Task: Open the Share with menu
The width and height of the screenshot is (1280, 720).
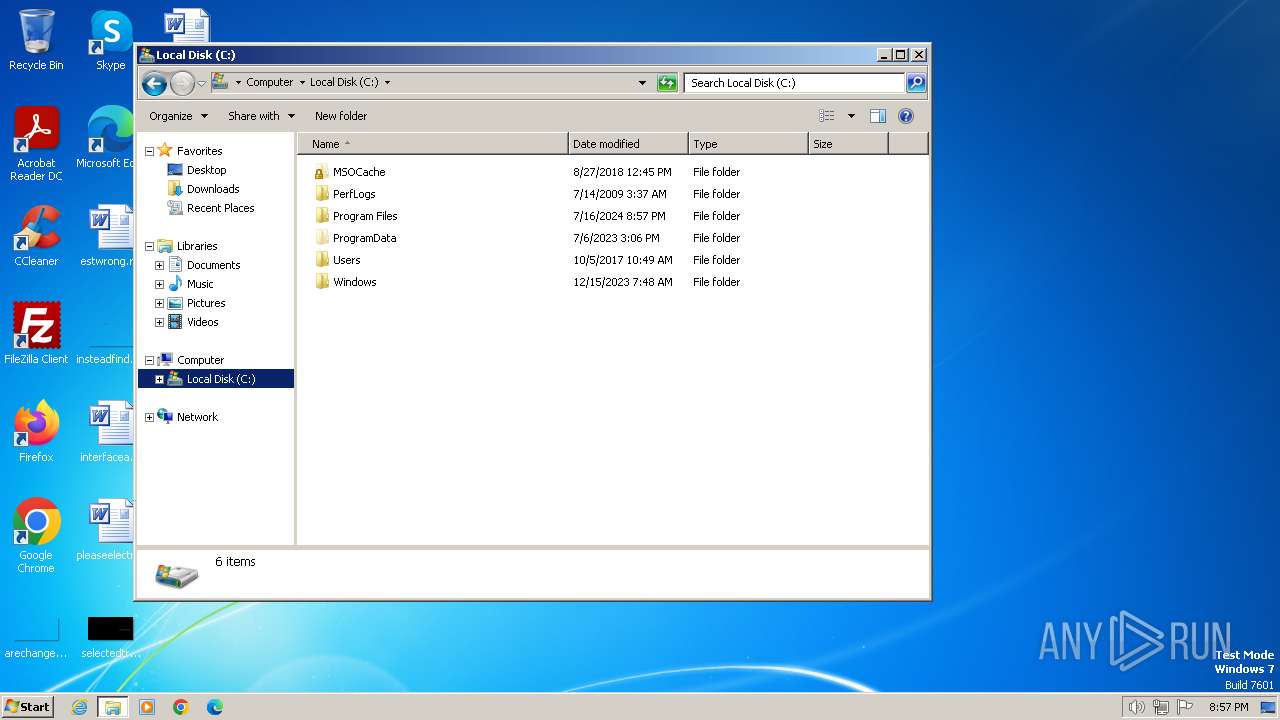Action: click(x=261, y=116)
